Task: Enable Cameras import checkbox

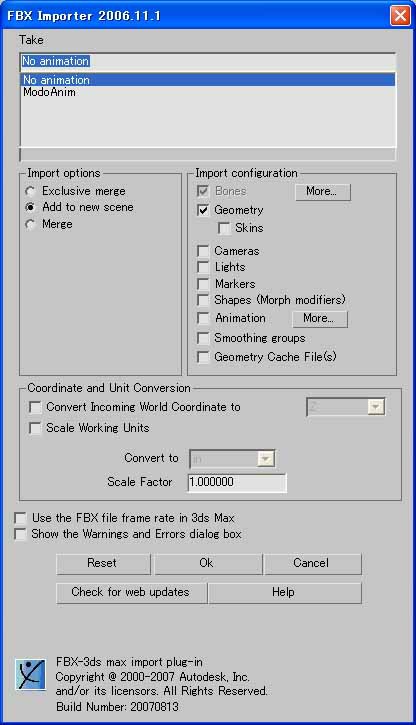Action: 203,251
